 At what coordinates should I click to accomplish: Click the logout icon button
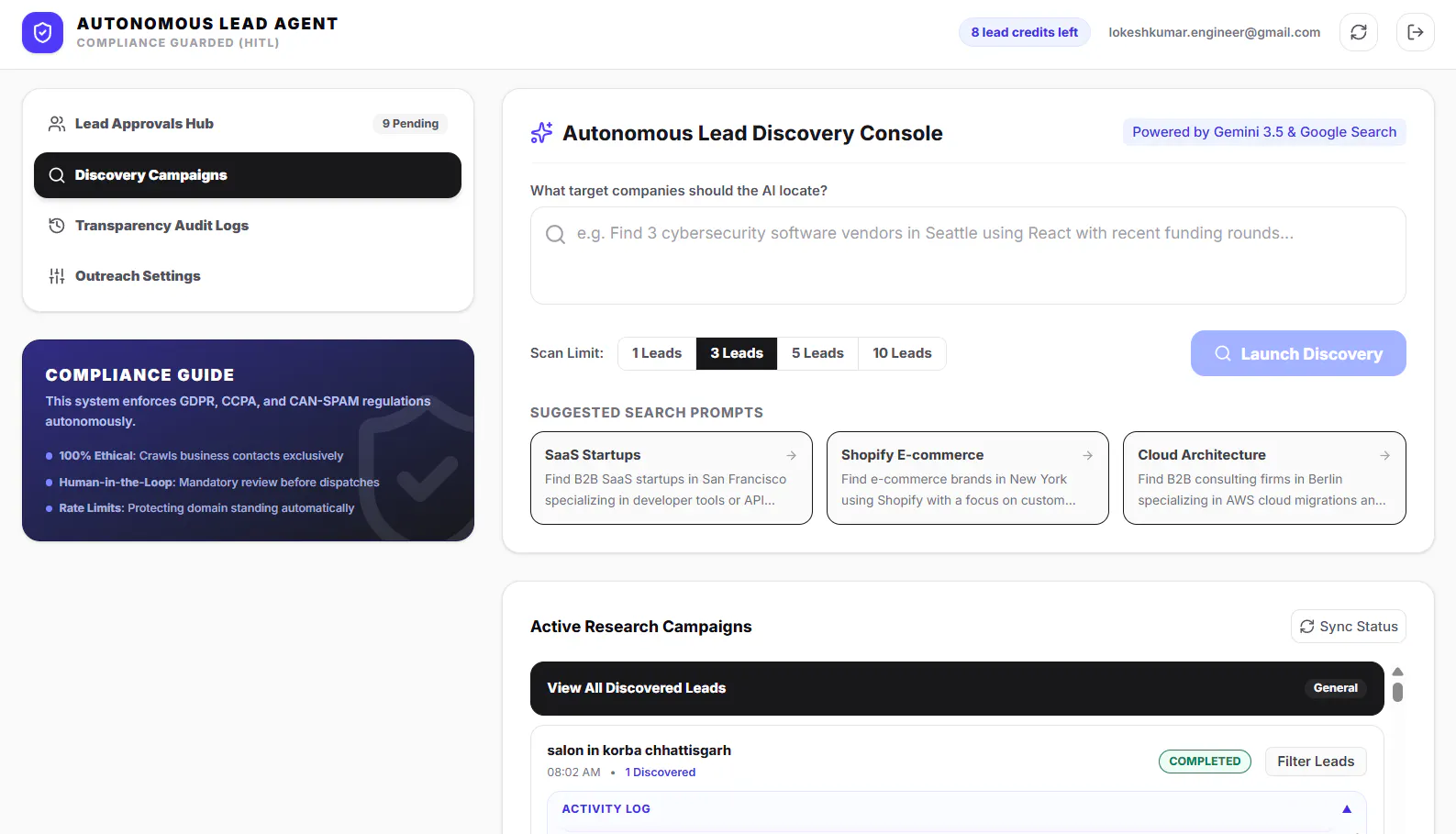[1416, 32]
